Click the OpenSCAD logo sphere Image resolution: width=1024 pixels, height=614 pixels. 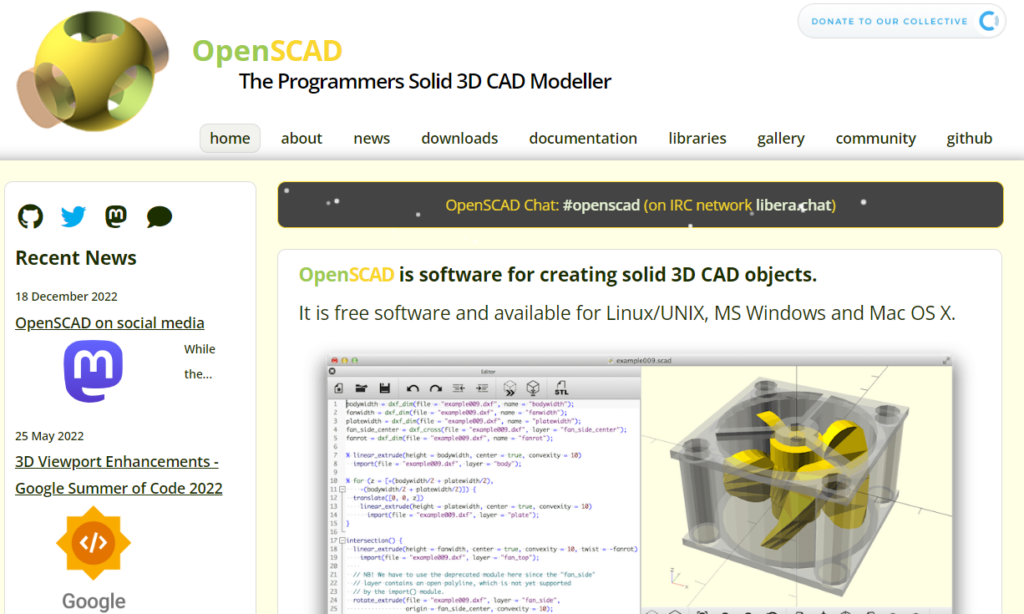tap(92, 71)
